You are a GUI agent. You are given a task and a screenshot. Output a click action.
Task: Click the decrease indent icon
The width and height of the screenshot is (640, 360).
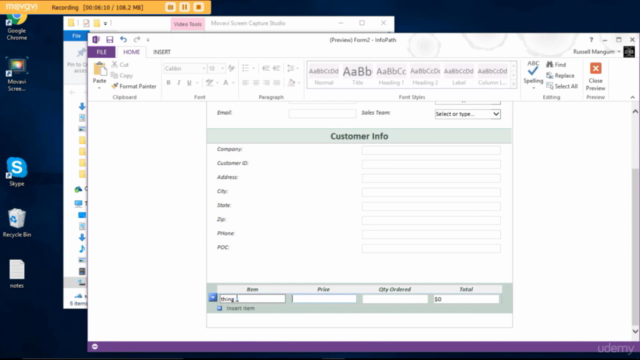(266, 68)
